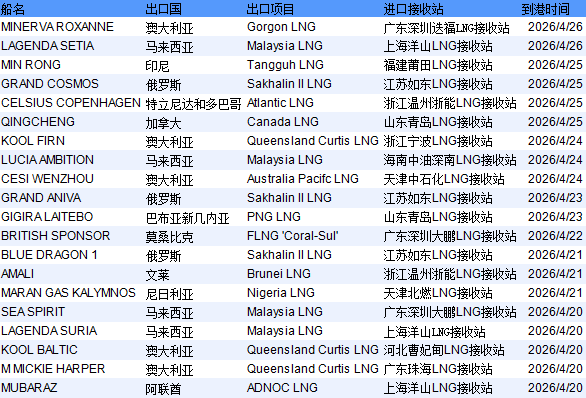Select the 加拿大 country cell
This screenshot has height=398, width=586.
pos(163,123)
